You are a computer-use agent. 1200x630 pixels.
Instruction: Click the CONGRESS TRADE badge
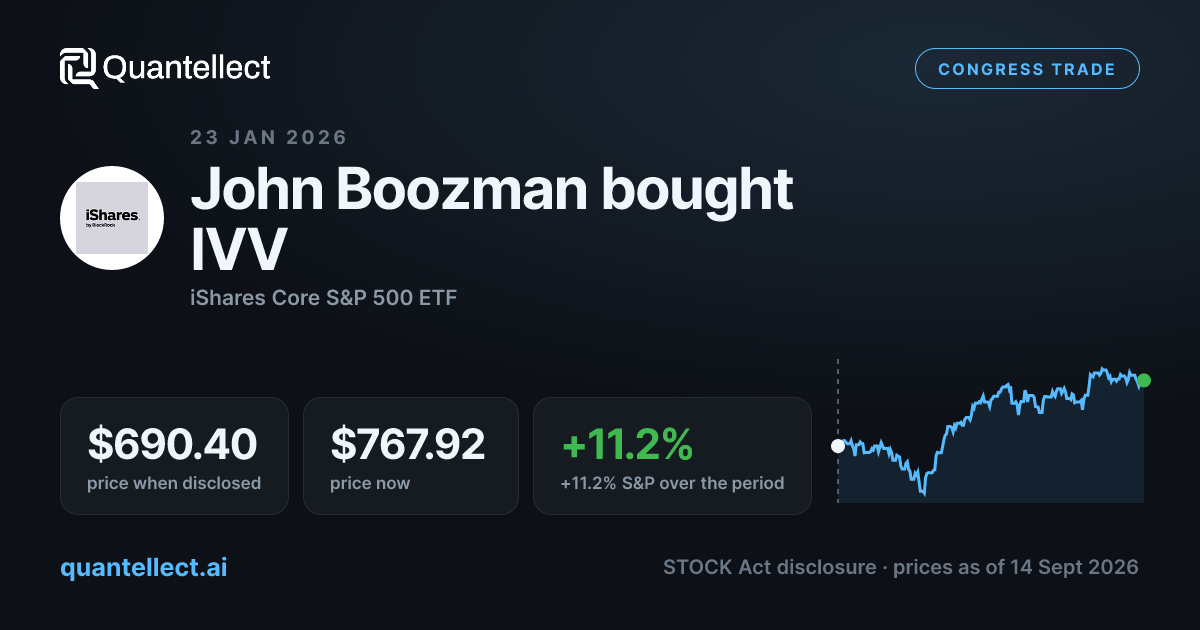pos(1027,69)
